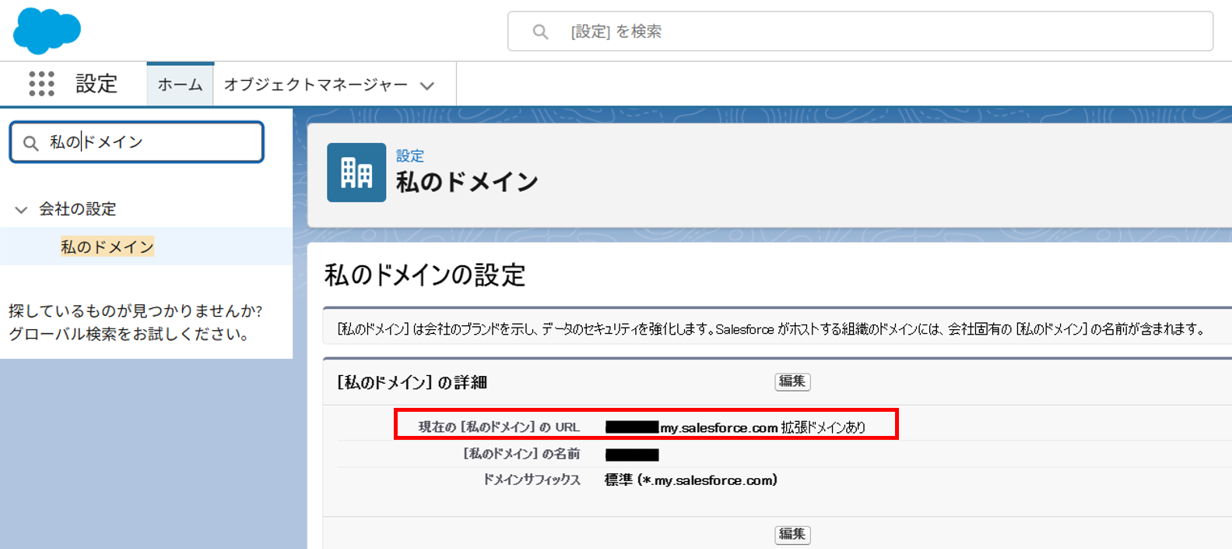Image resolution: width=1232 pixels, height=549 pixels.
Task: Open the dropdown arrow next to オブジェクトマネージャー
Action: [x=427, y=86]
